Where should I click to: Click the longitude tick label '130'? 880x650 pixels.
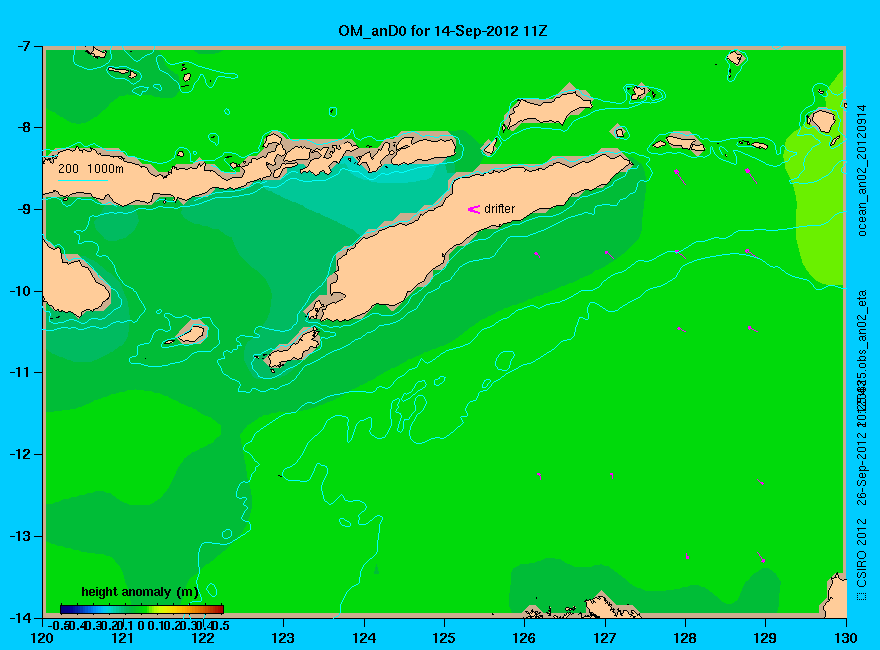click(846, 638)
